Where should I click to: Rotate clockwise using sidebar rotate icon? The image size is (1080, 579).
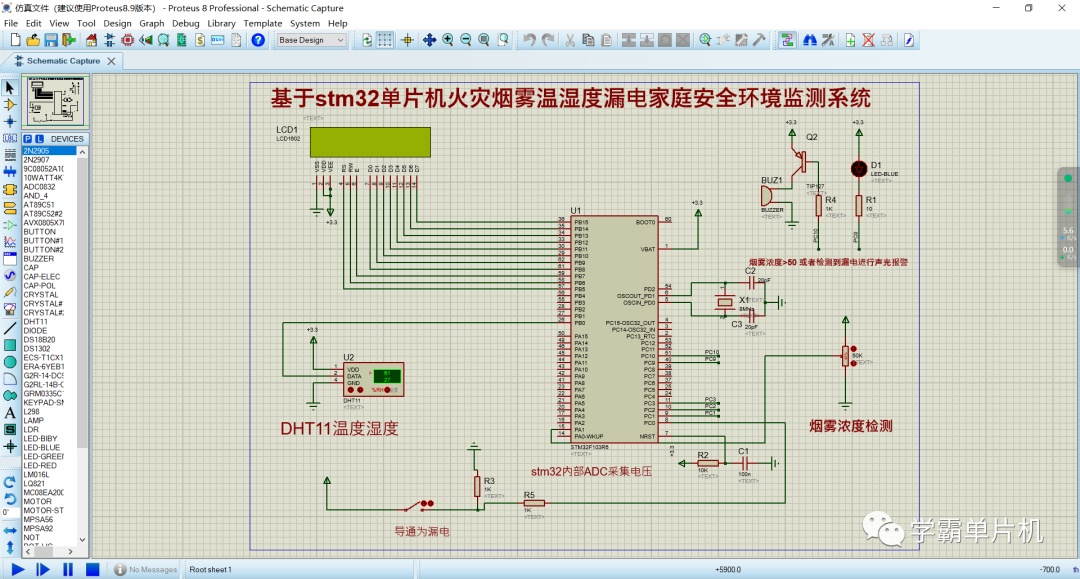click(x=10, y=481)
